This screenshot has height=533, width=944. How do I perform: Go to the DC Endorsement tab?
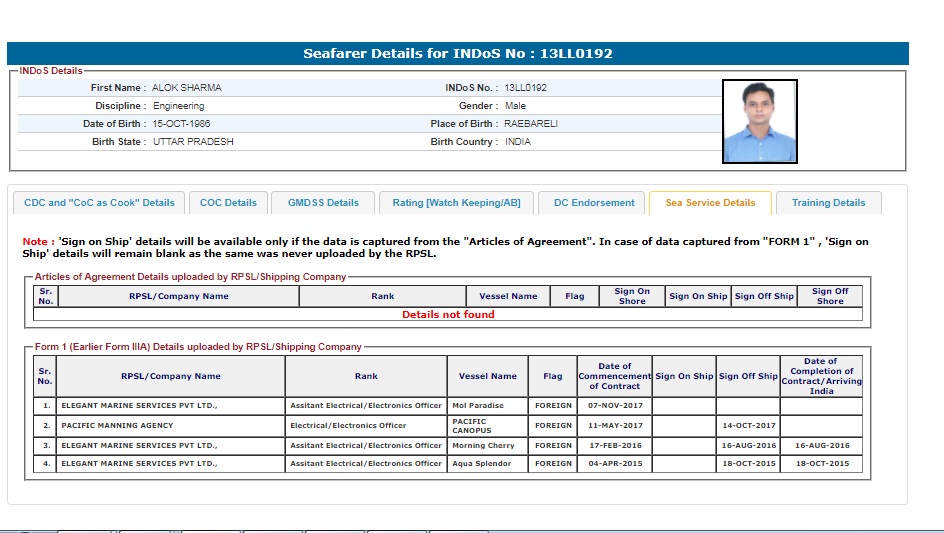594,203
